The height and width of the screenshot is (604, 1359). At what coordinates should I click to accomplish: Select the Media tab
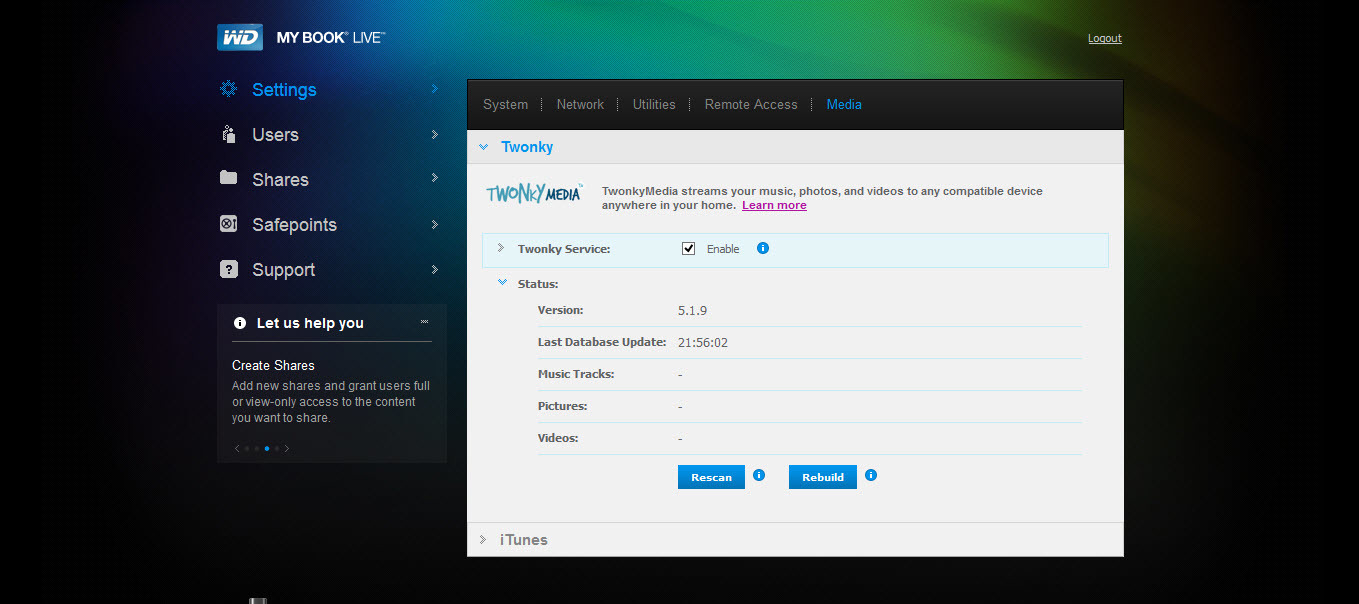[844, 104]
